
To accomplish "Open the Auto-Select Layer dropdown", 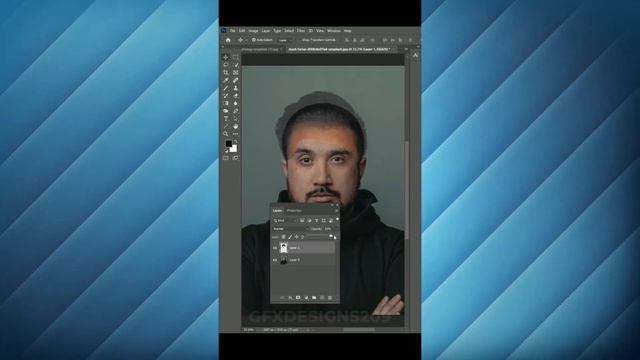I will [285, 40].
